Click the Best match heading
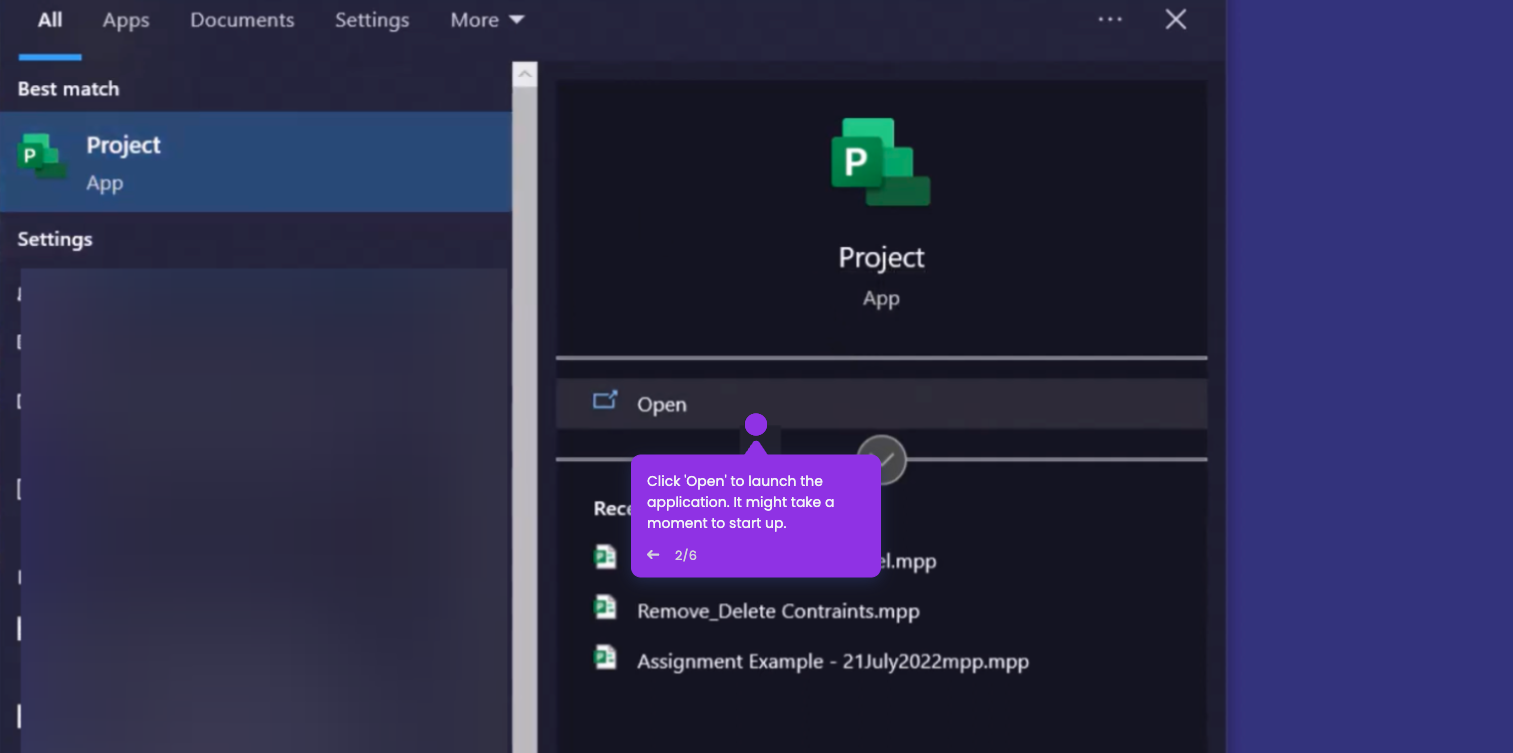1513x753 pixels. [68, 89]
